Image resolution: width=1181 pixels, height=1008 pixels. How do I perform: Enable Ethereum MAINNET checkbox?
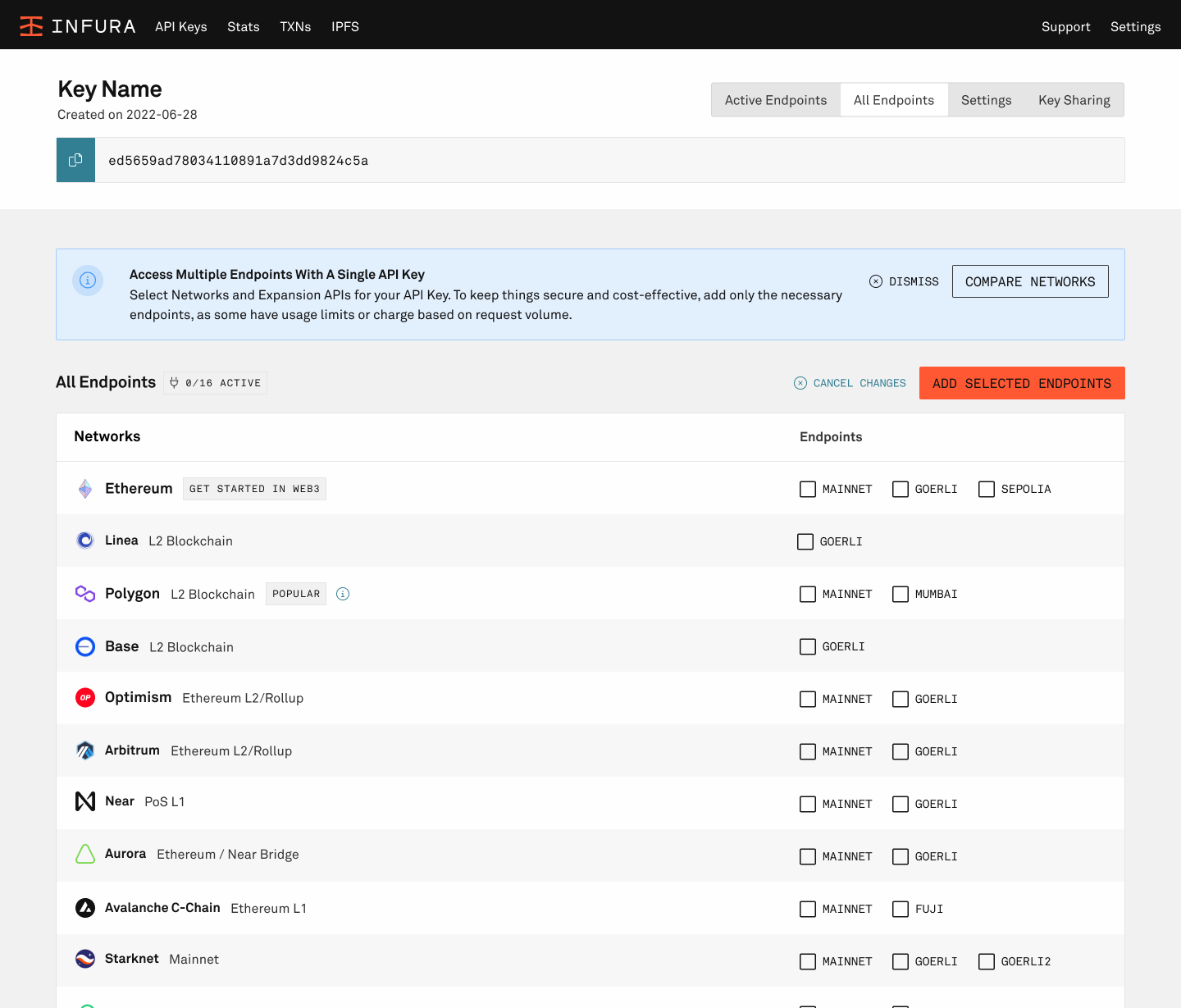click(x=808, y=489)
